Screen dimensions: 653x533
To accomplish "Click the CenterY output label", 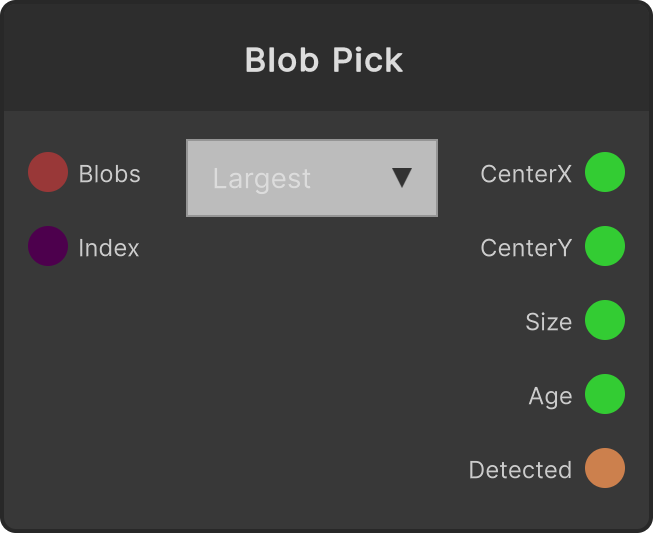I will point(526,248).
